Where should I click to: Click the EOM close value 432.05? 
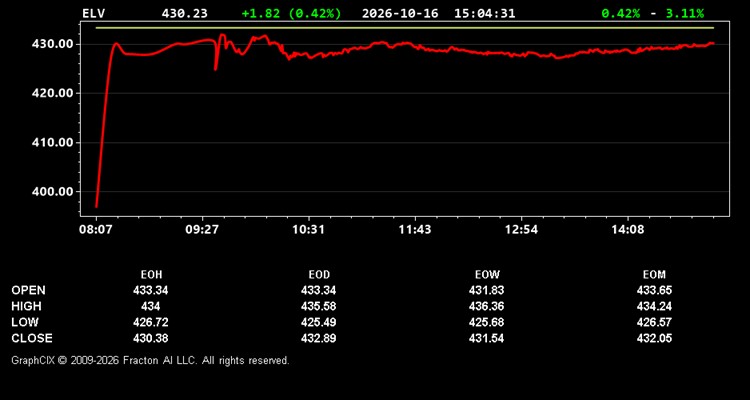point(654,338)
